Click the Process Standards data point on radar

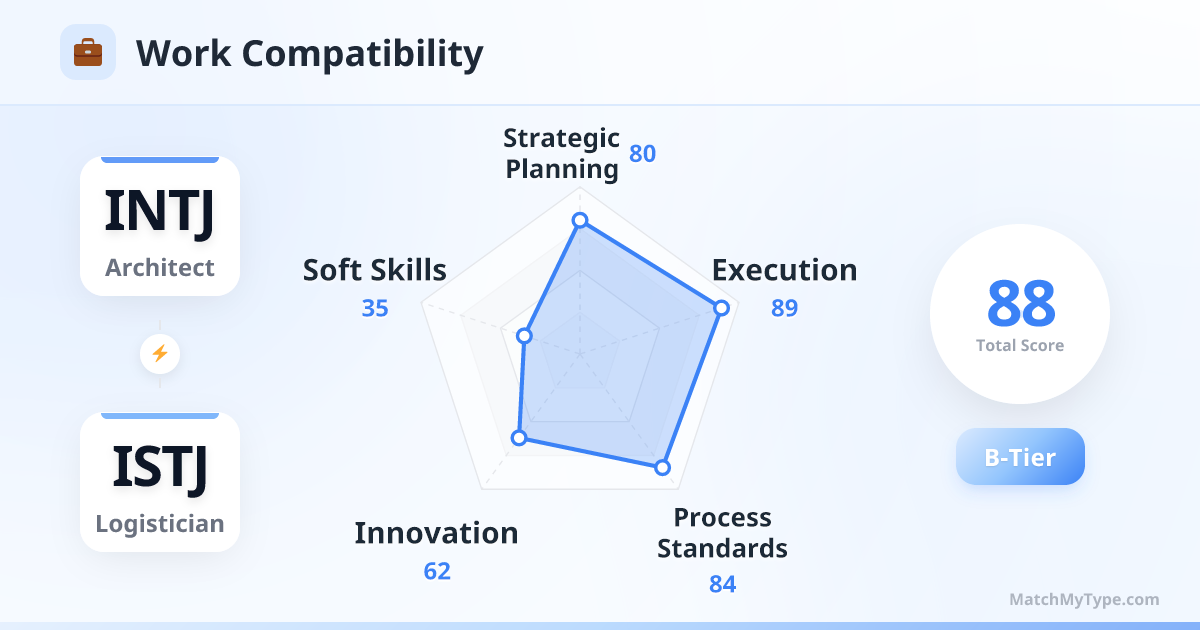tap(661, 467)
